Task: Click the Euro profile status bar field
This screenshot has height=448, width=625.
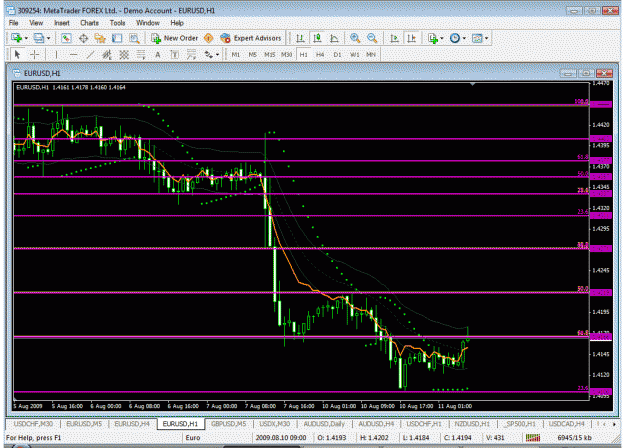Action: tap(217, 438)
